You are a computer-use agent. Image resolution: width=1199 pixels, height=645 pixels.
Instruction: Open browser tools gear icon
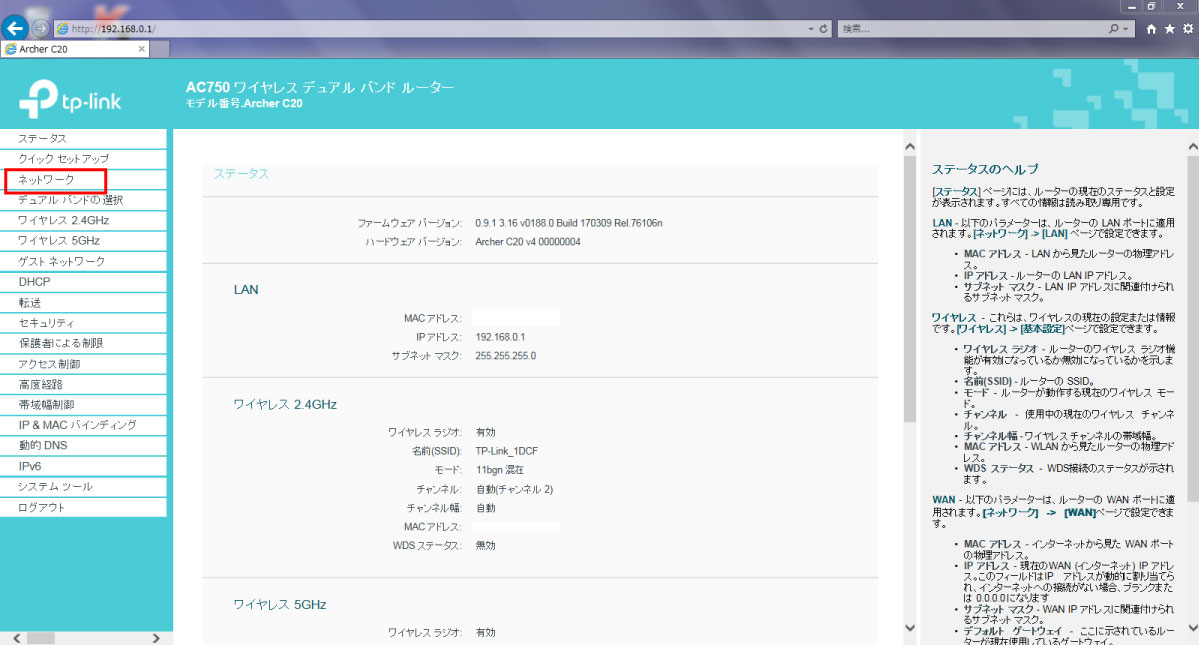coord(1187,29)
